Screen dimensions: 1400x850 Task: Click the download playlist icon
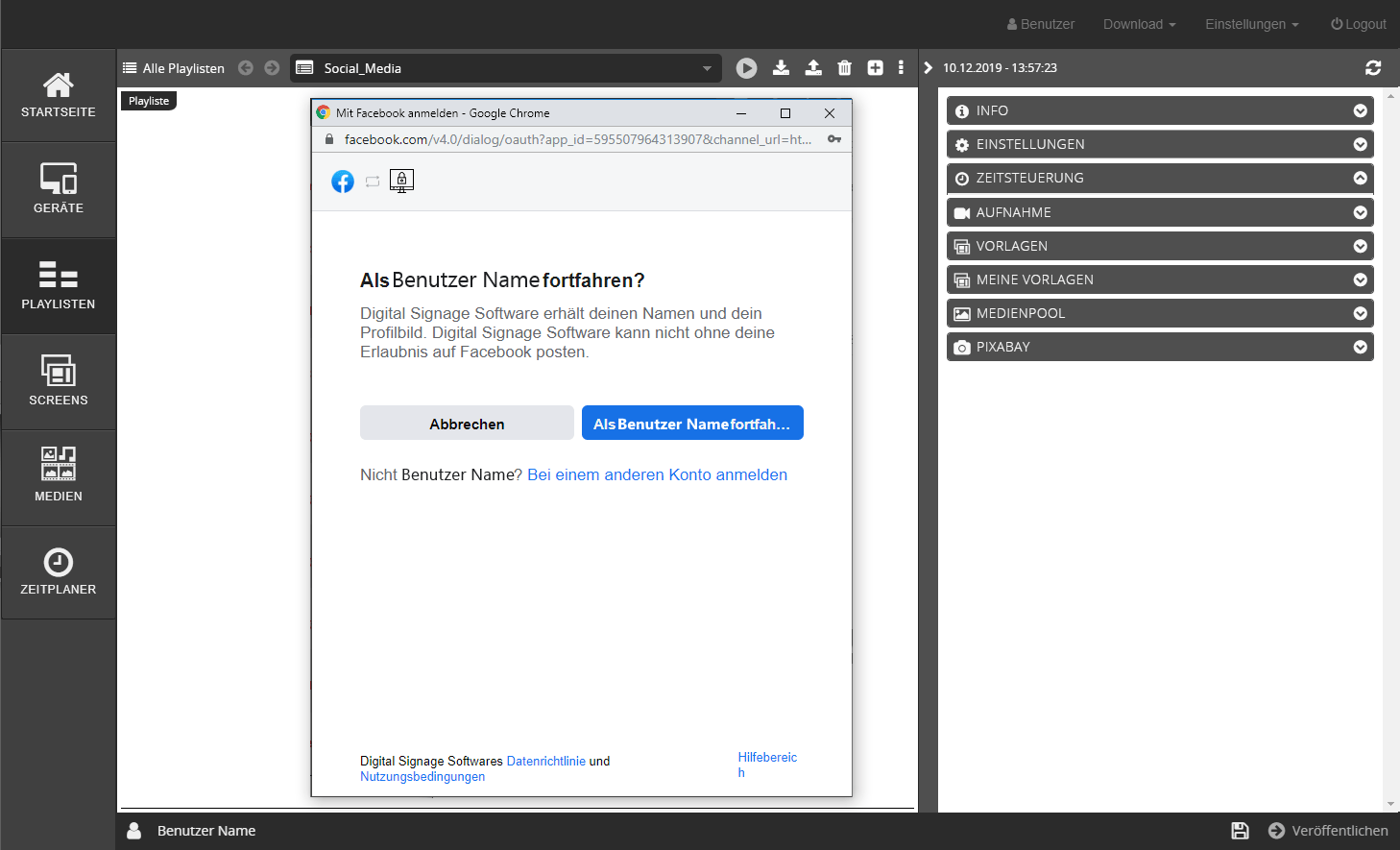[x=781, y=68]
